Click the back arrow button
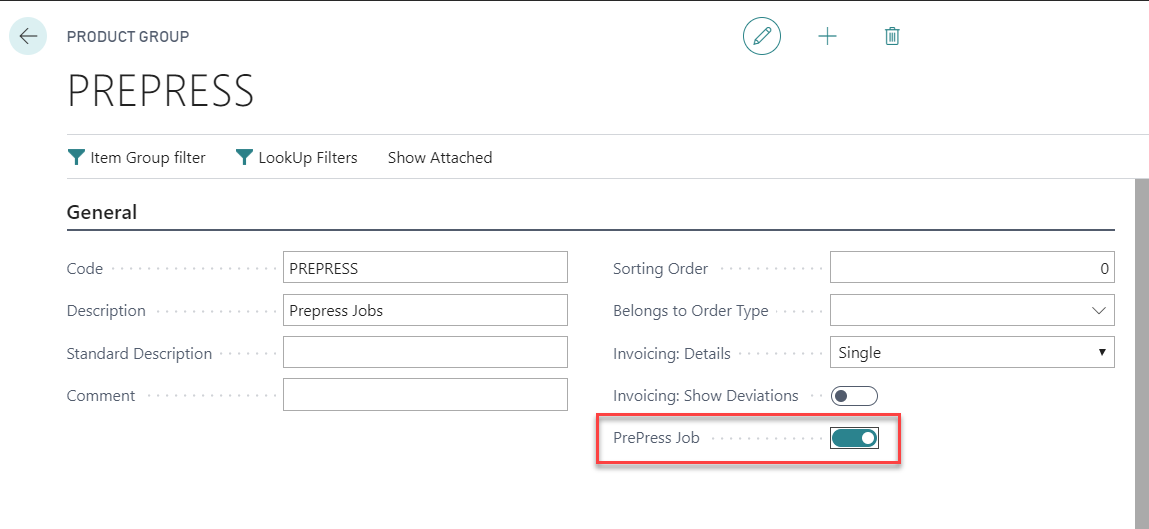This screenshot has height=529, width=1149. (28, 36)
